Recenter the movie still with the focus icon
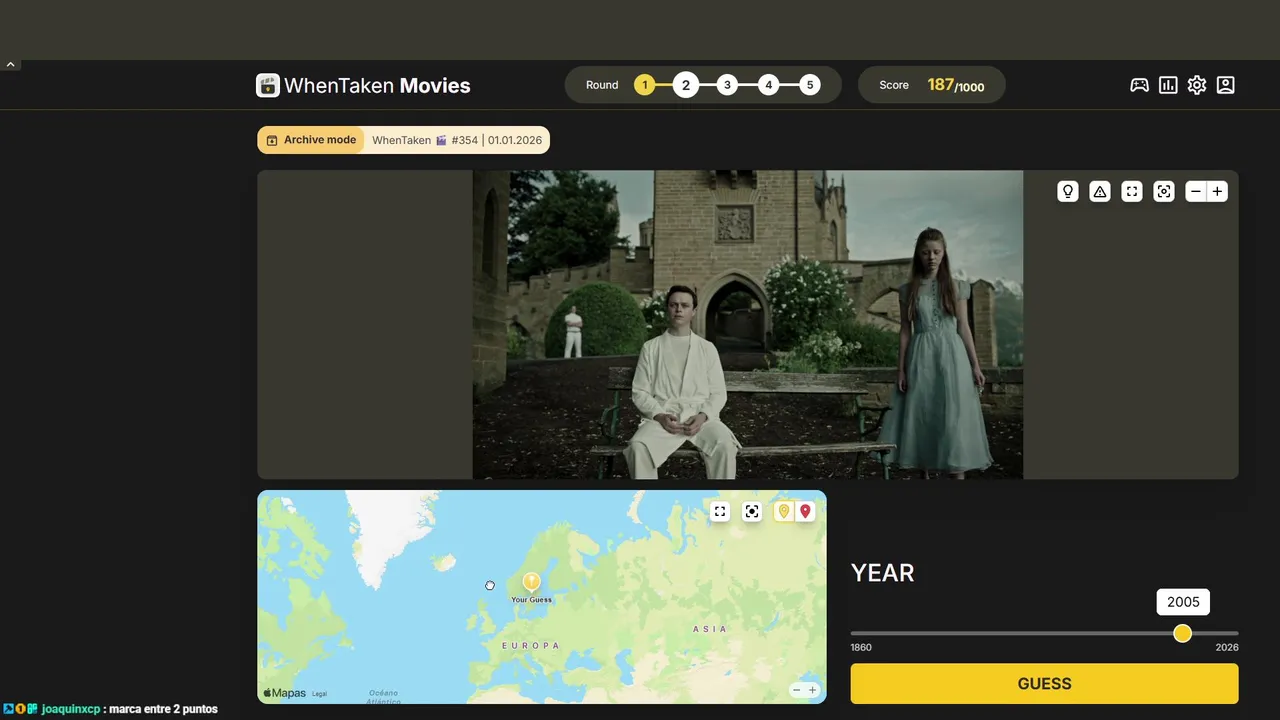1280x720 pixels. pos(1164,191)
